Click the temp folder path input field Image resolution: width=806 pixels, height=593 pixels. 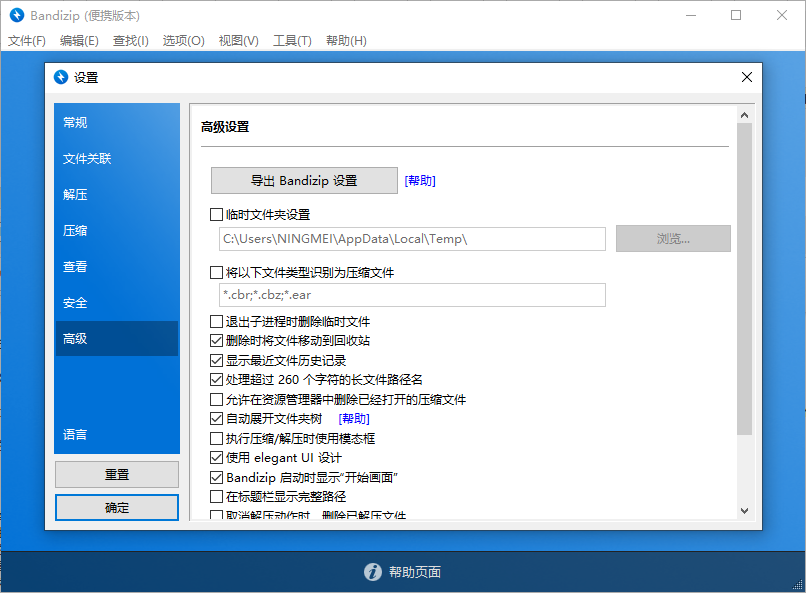click(412, 239)
